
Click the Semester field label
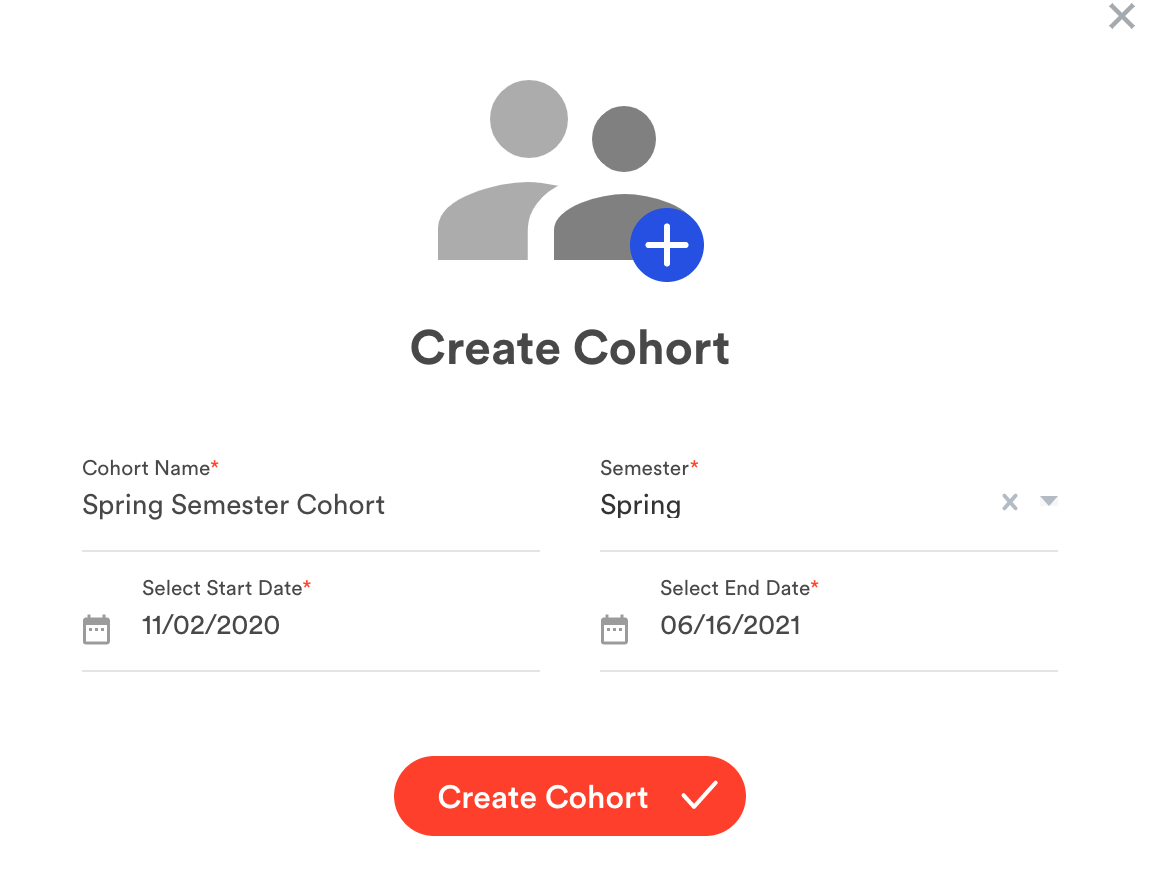[x=644, y=468]
